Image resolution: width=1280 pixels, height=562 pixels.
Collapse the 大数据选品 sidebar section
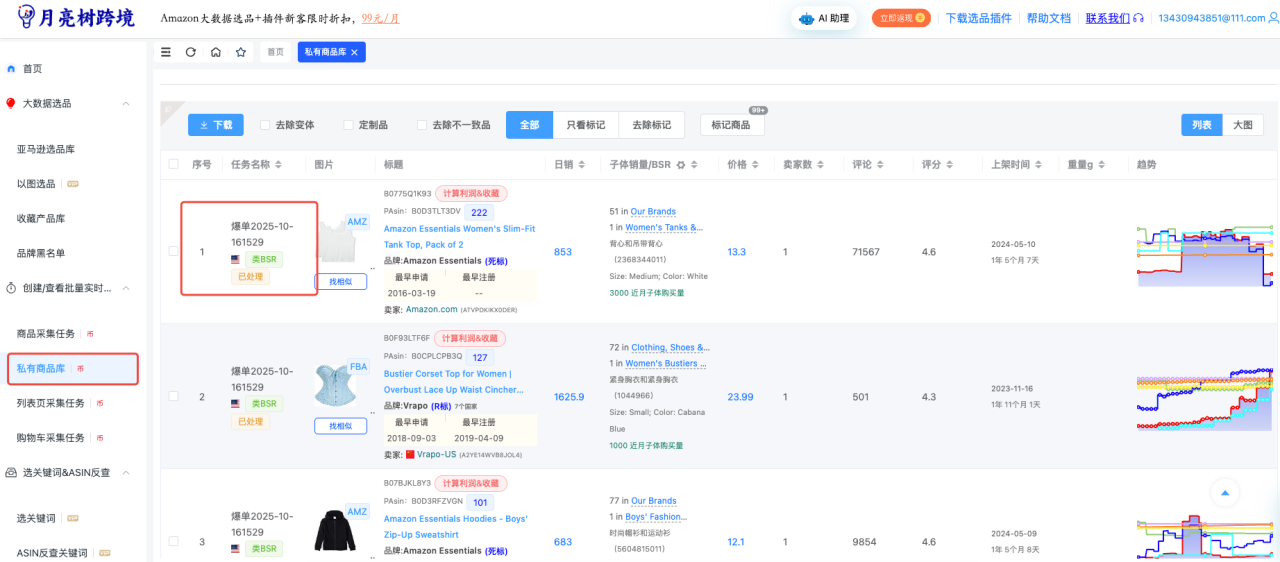pyautogui.click(x=126, y=103)
